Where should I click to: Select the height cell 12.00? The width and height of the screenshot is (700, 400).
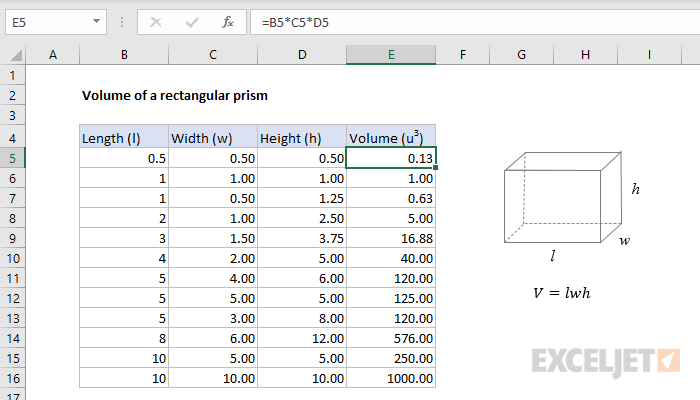point(302,338)
